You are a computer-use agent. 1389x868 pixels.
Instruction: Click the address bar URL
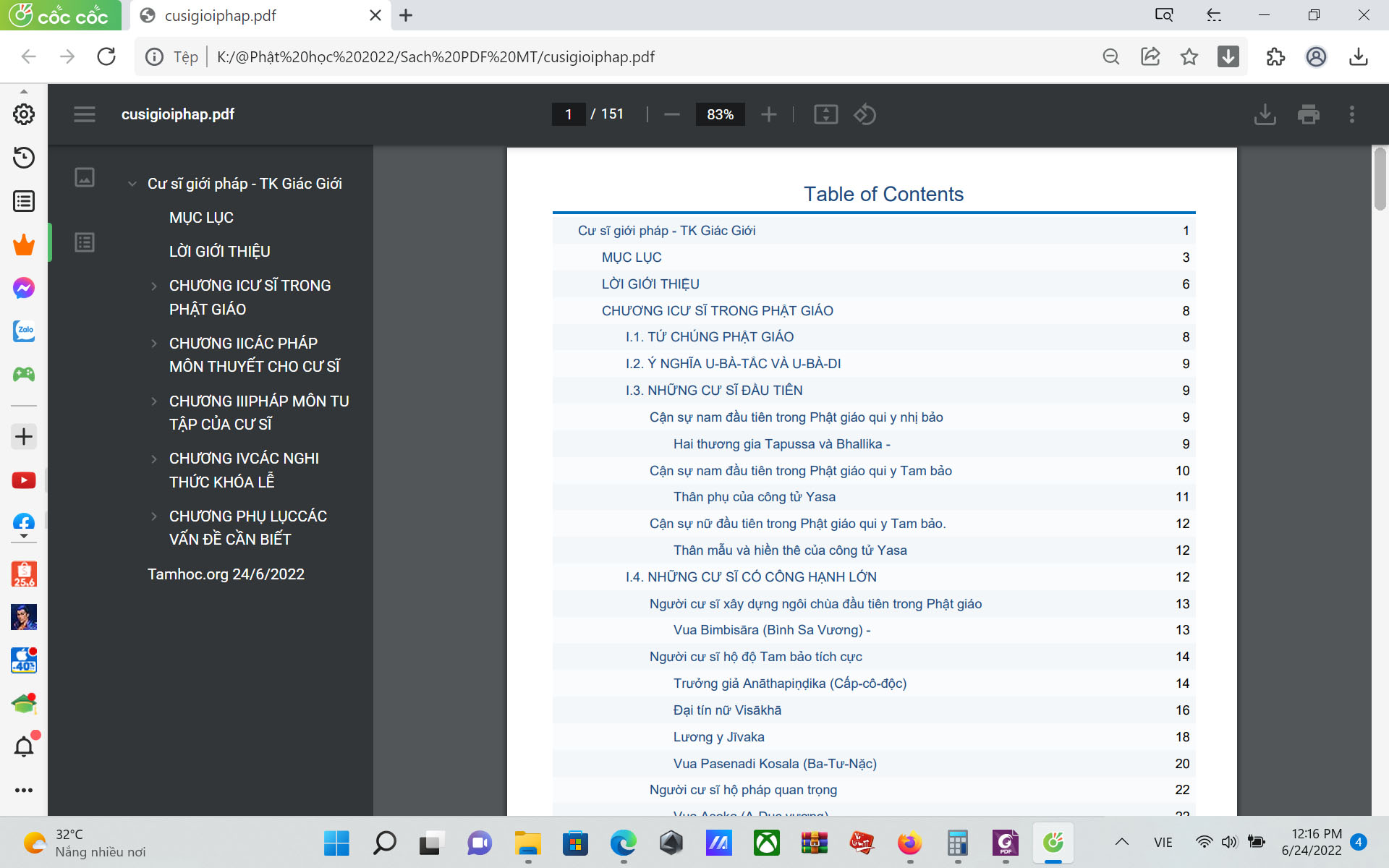point(436,57)
